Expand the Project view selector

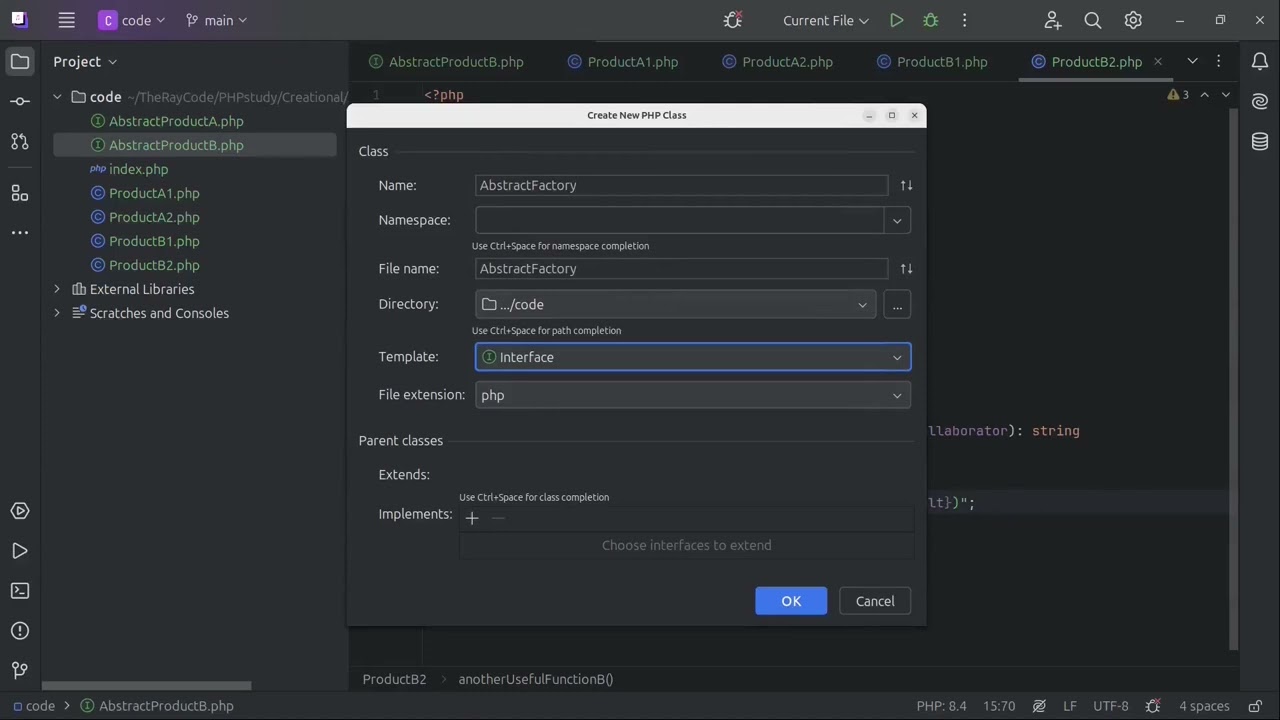coord(85,61)
